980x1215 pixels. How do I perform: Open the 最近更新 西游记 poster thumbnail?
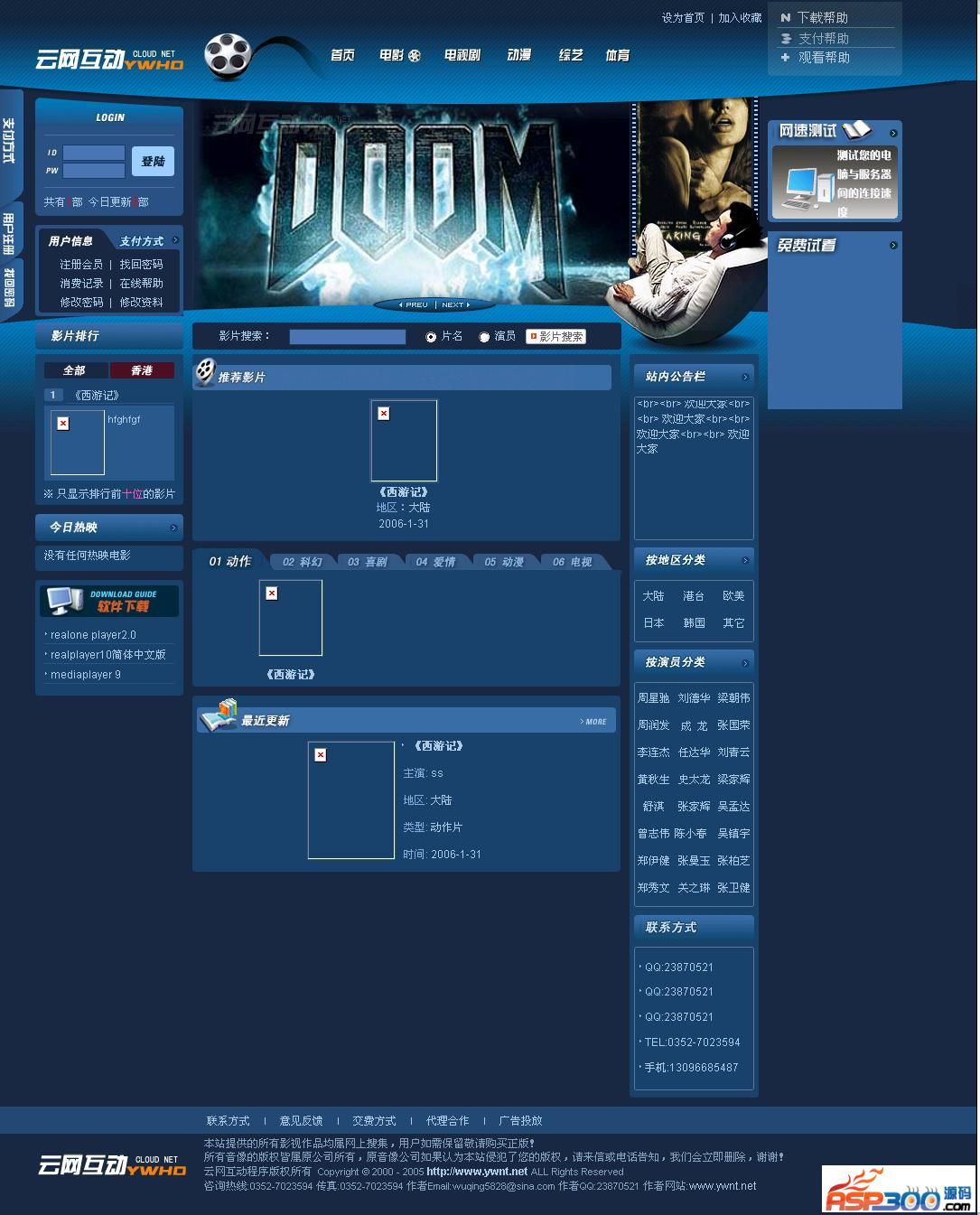(351, 800)
